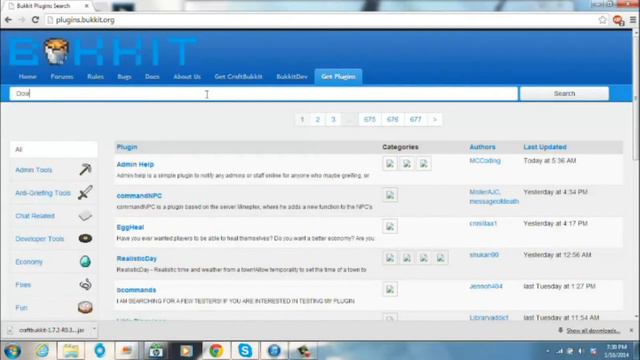Click the next page arrow

tap(435, 119)
